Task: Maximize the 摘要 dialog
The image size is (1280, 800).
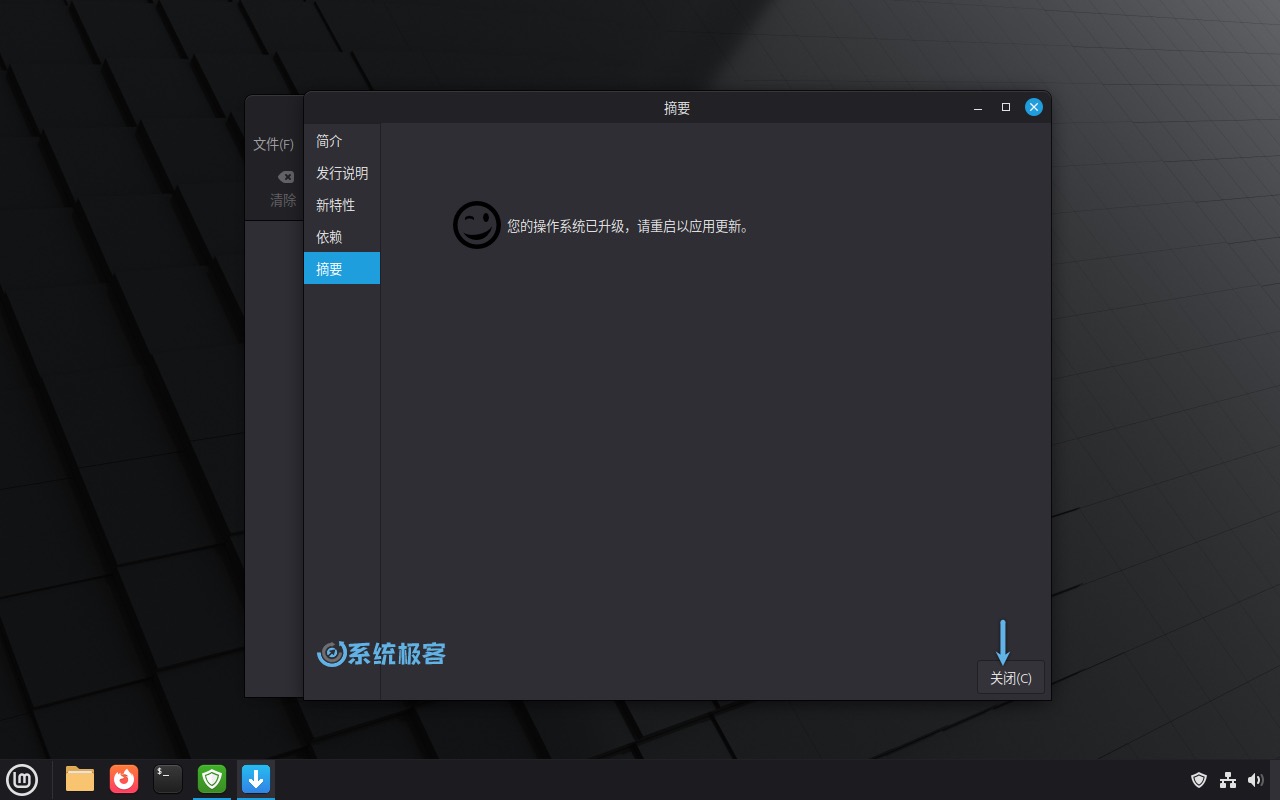Action: [1005, 107]
